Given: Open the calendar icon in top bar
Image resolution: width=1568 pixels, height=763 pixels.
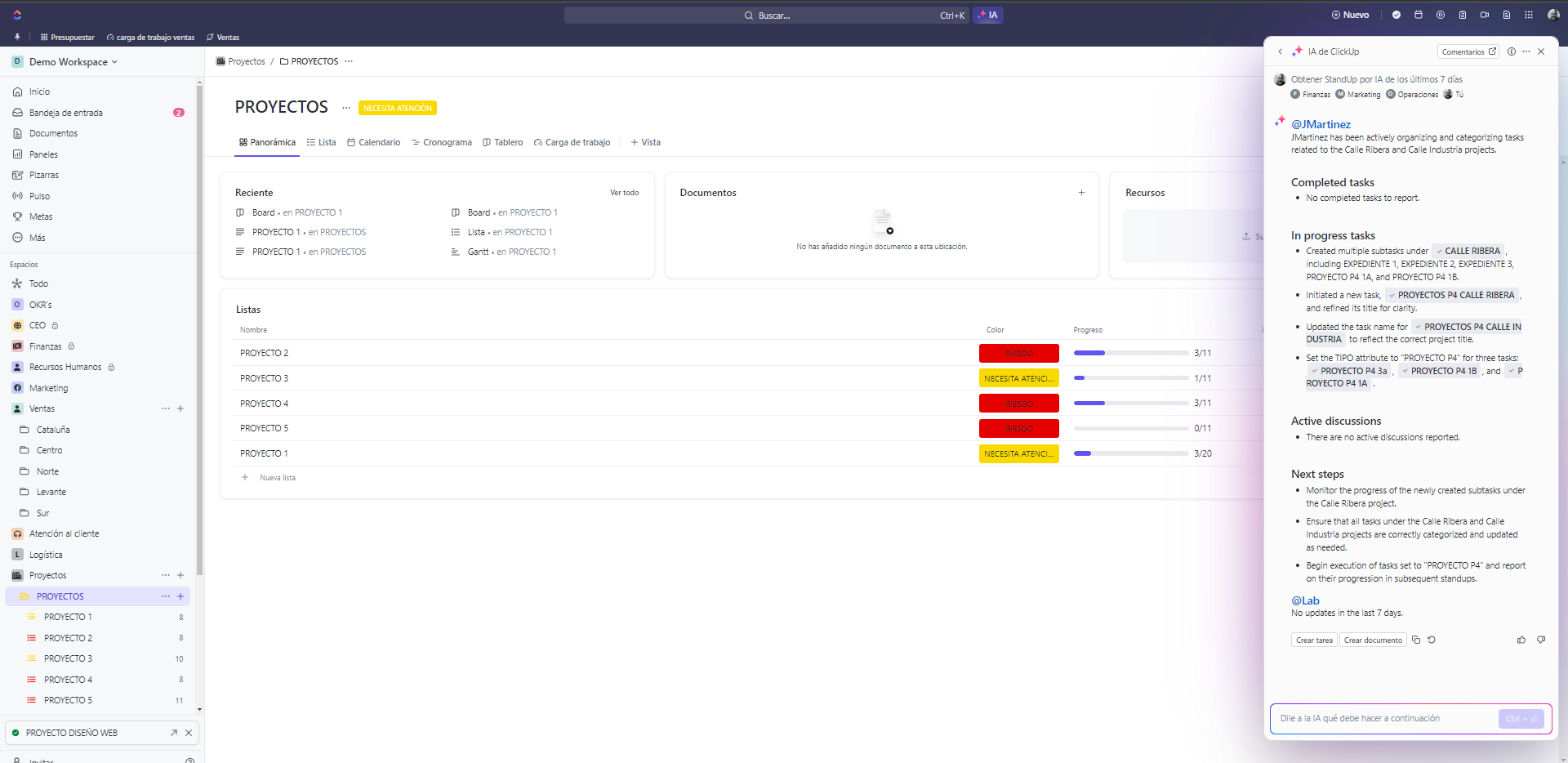Looking at the screenshot, I should [1419, 15].
